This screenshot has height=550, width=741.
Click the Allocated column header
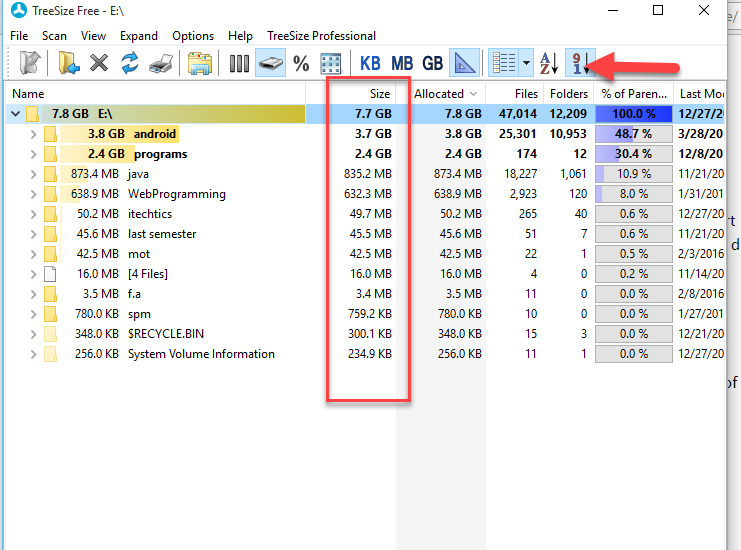click(440, 93)
